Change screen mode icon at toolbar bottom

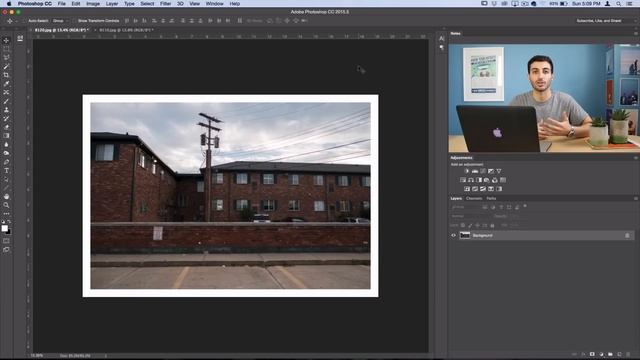(6, 249)
